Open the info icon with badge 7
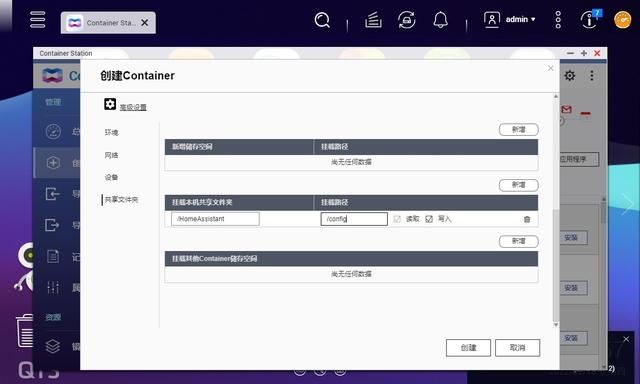 (590, 19)
